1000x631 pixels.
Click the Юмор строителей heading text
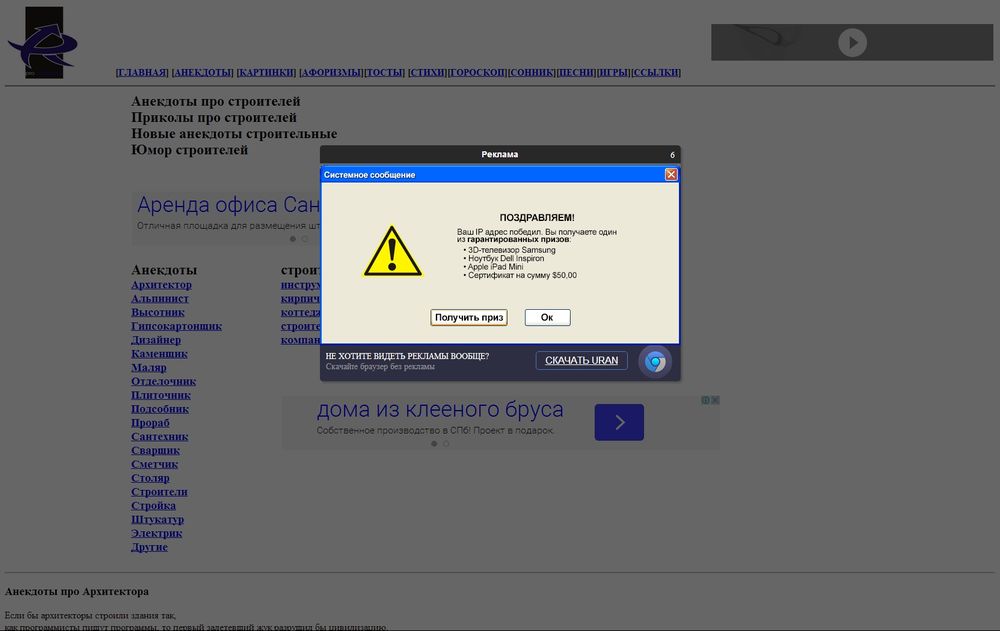189,150
